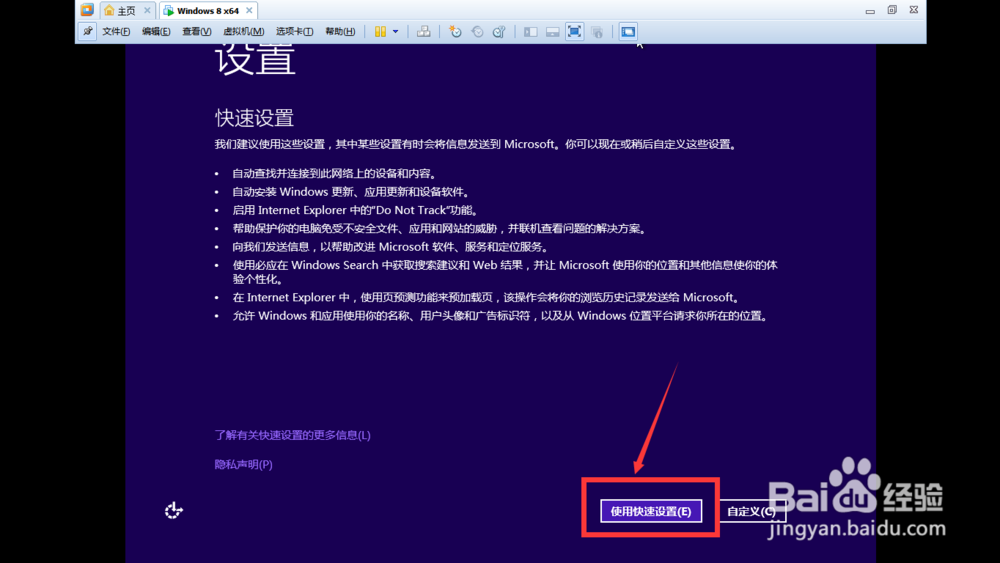This screenshot has width=1000, height=563.
Task: Click the 快速设置 heading text
Action: pyautogui.click(x=254, y=118)
